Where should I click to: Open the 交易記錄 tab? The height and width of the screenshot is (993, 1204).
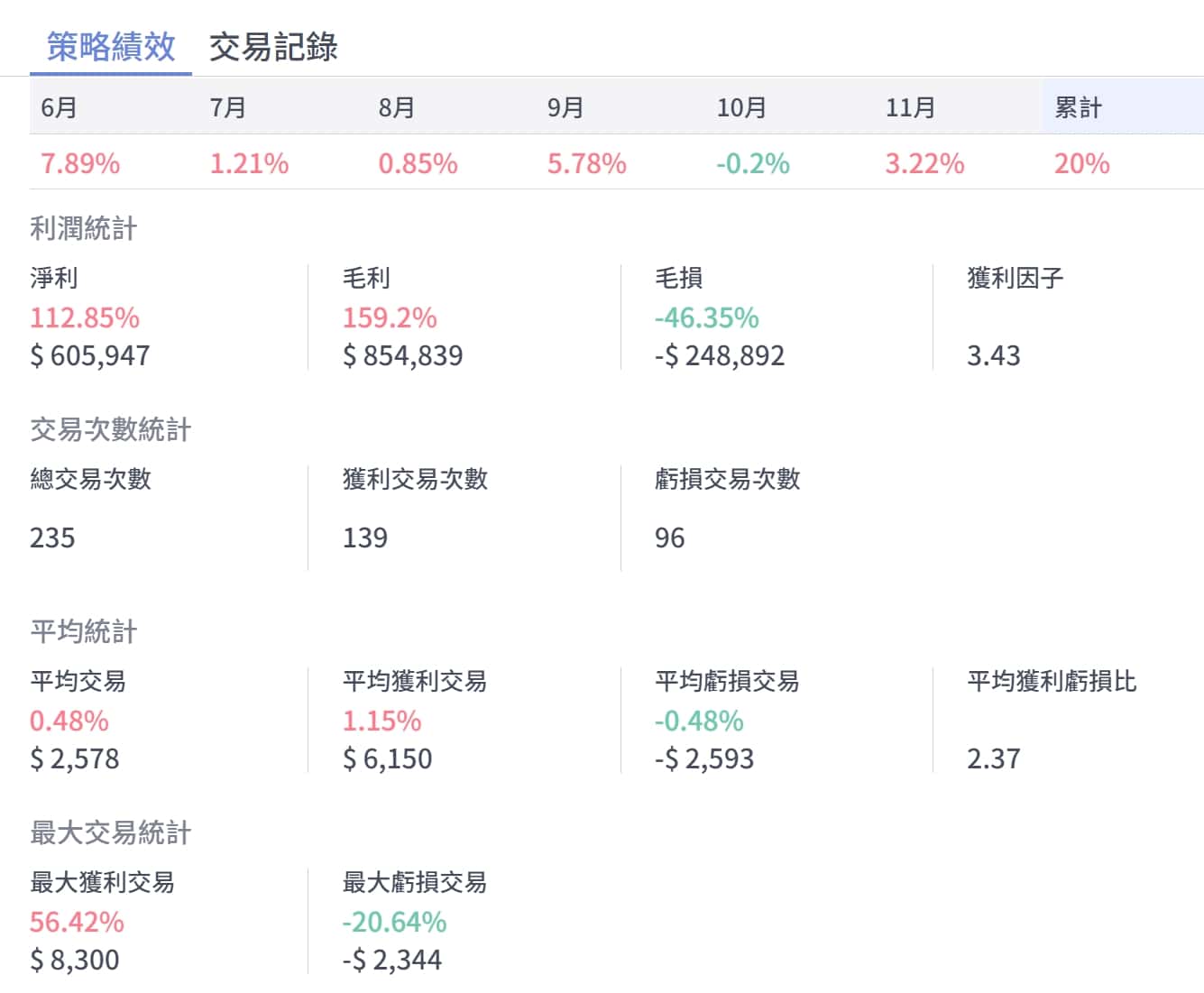coord(273,47)
